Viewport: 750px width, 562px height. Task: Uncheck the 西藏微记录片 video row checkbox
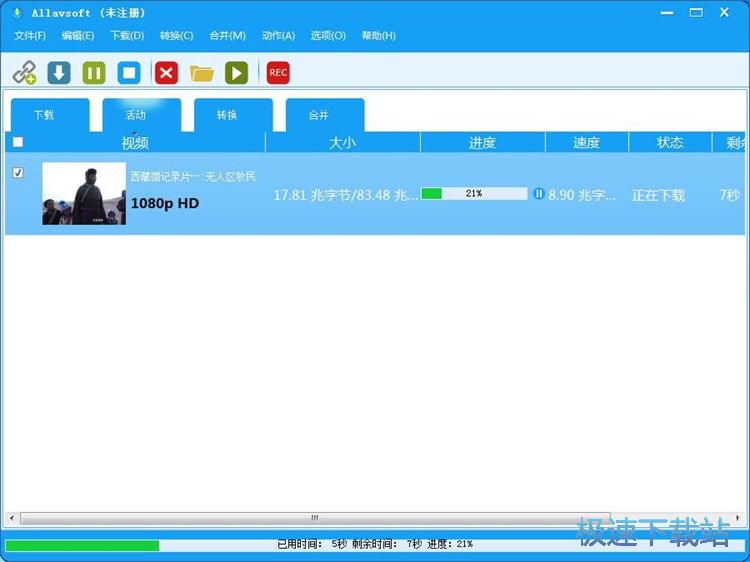point(18,173)
